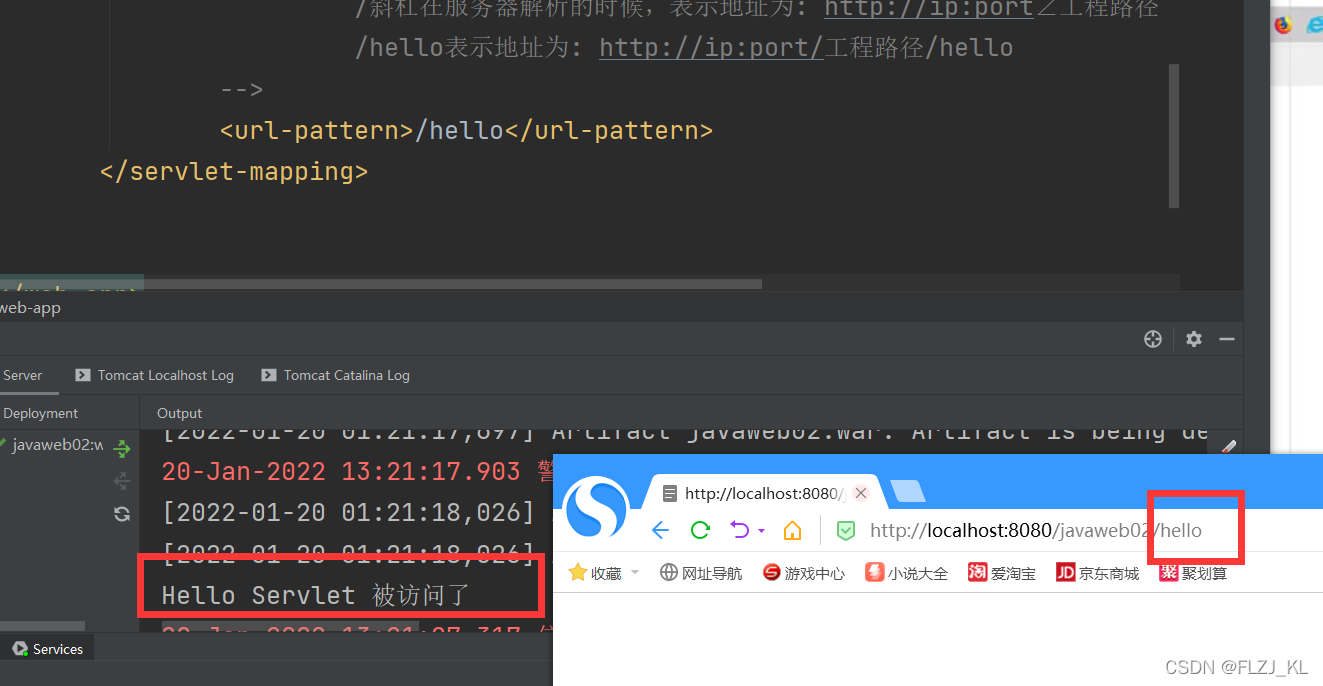The image size is (1323, 686).
Task: Switch to Tomcat Catalina Log tab
Action: pyautogui.click(x=335, y=375)
